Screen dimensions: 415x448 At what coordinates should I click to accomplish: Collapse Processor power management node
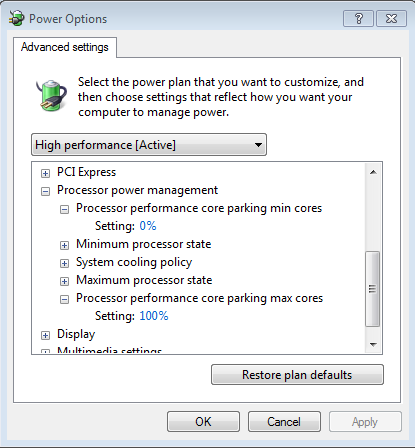pyautogui.click(x=45, y=191)
